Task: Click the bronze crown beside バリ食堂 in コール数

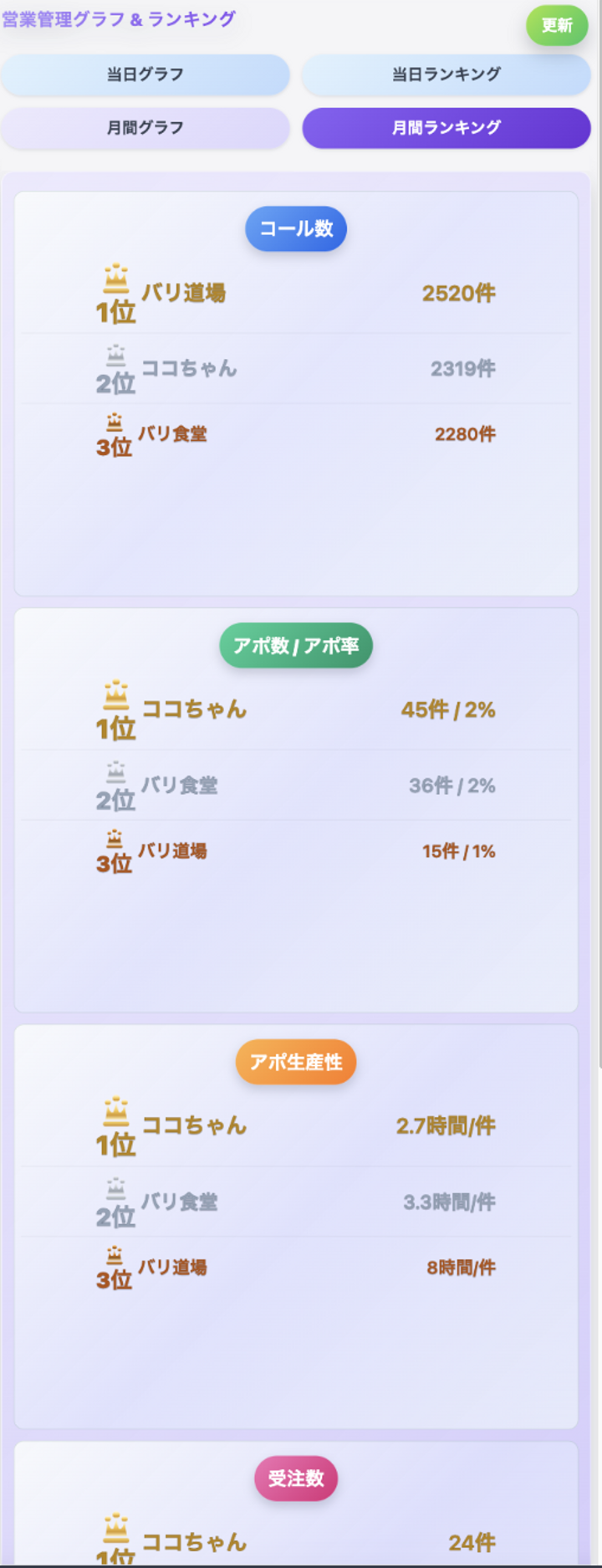Action: [115, 423]
